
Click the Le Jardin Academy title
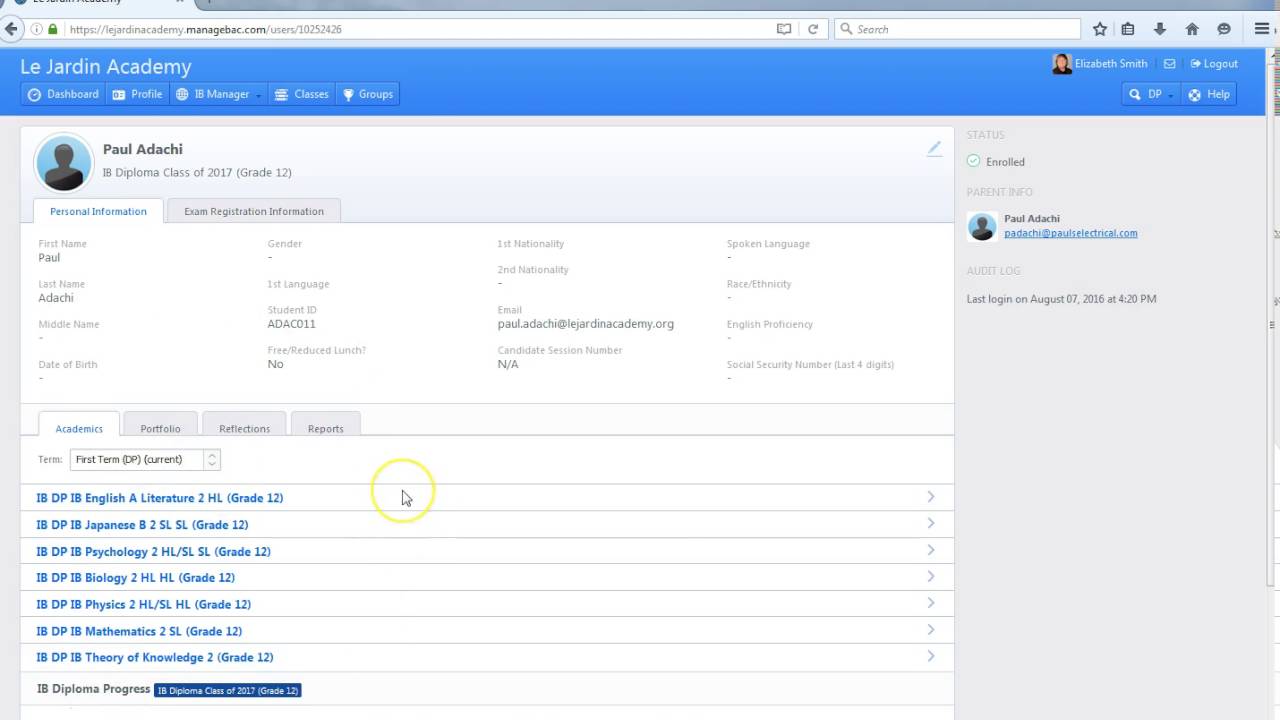(x=106, y=67)
